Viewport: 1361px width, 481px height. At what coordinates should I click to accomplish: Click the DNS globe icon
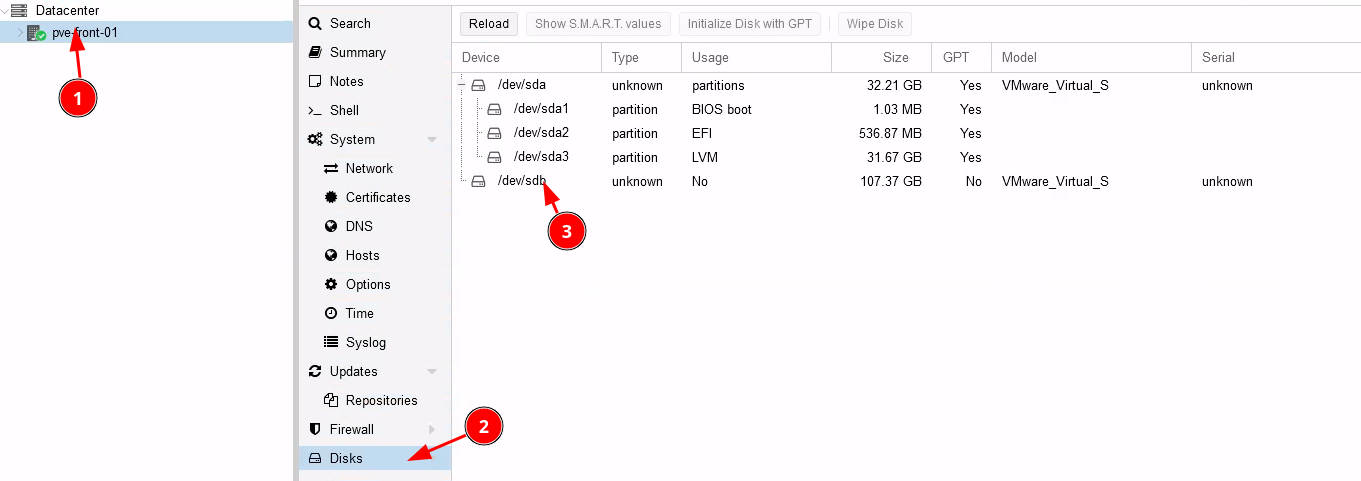click(x=331, y=226)
